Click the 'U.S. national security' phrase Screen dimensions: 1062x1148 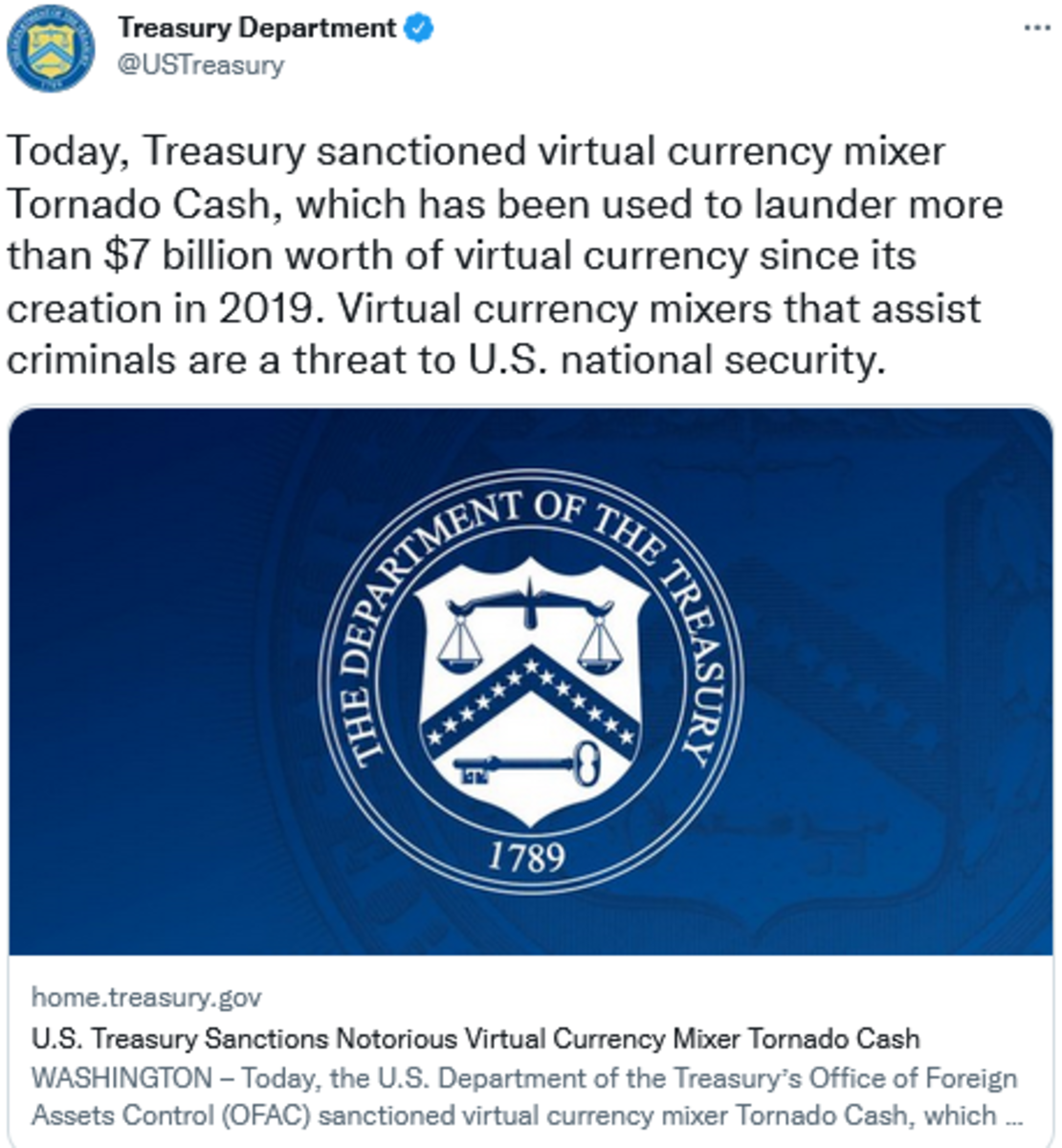(x=673, y=361)
